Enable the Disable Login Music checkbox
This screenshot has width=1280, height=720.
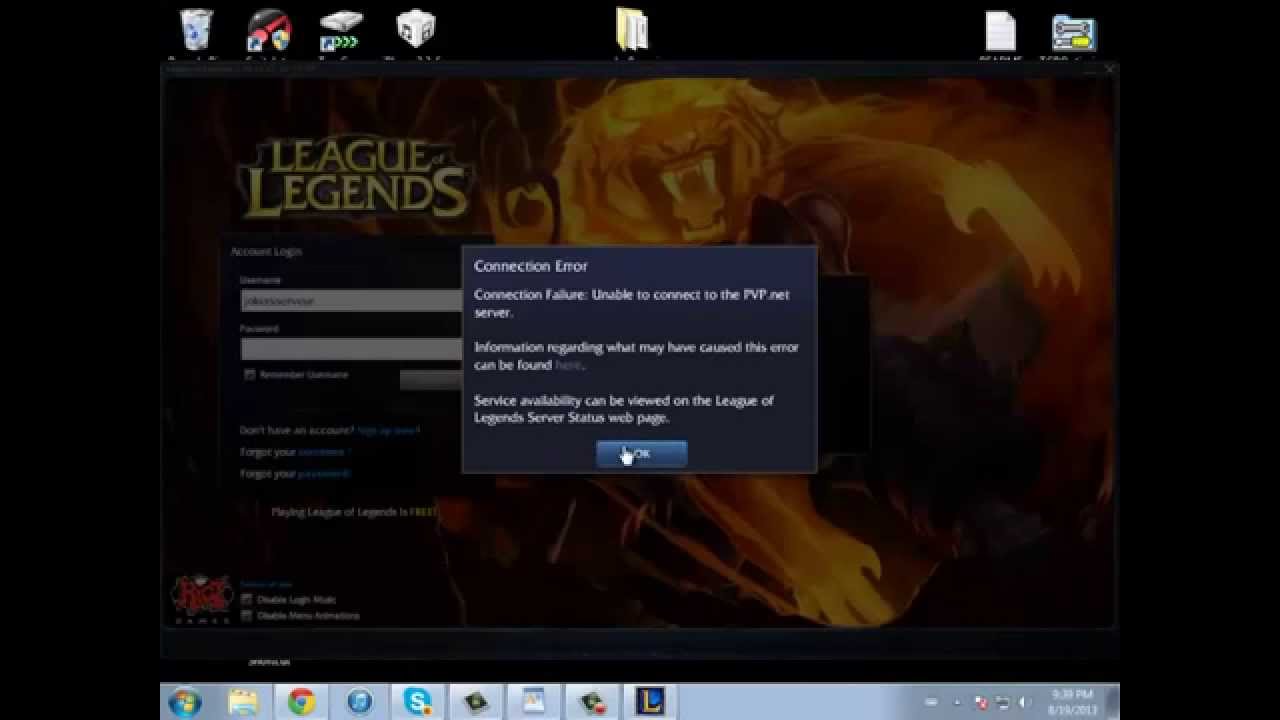coord(247,599)
